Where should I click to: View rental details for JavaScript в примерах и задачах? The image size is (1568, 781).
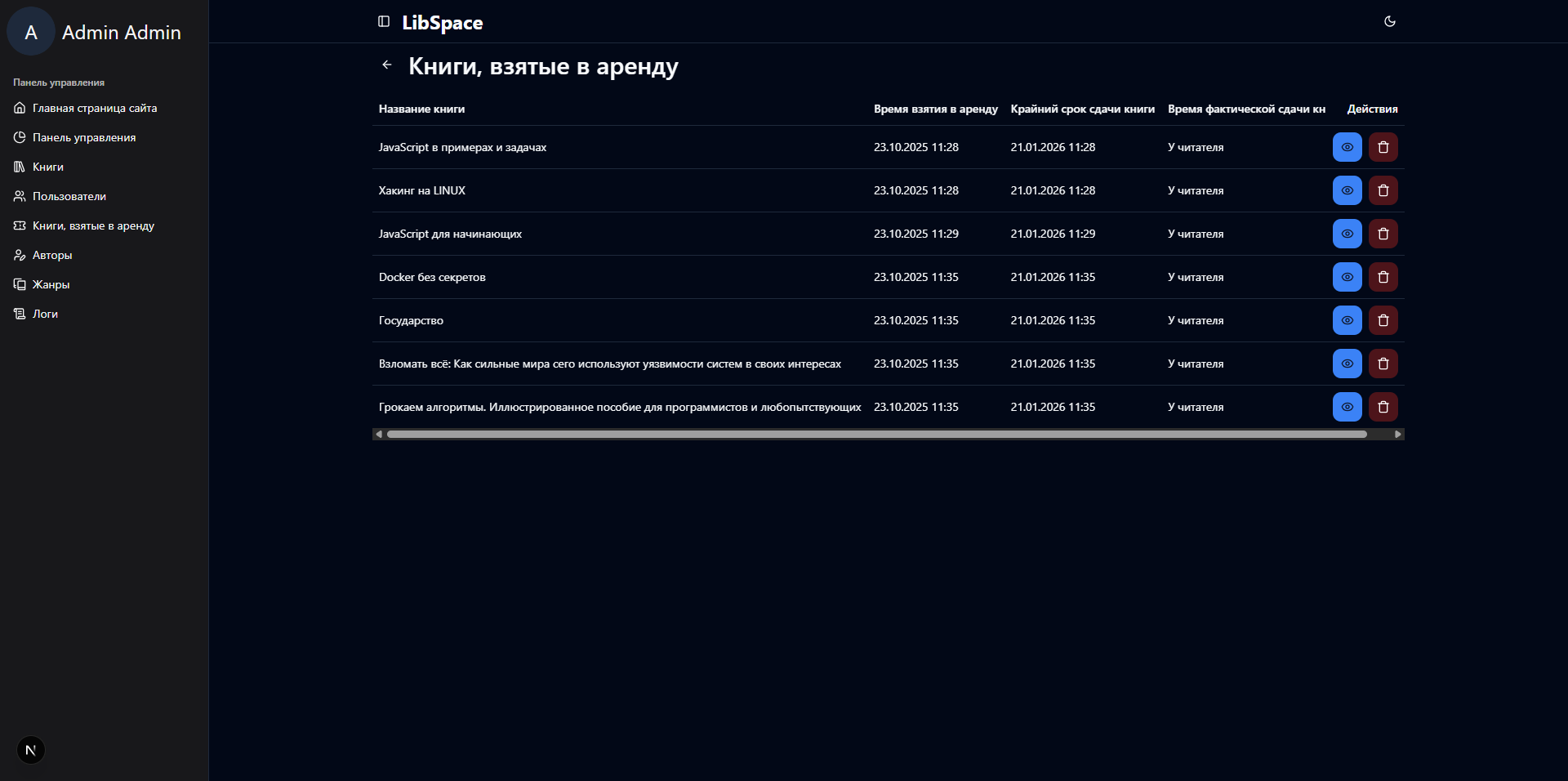(x=1347, y=148)
